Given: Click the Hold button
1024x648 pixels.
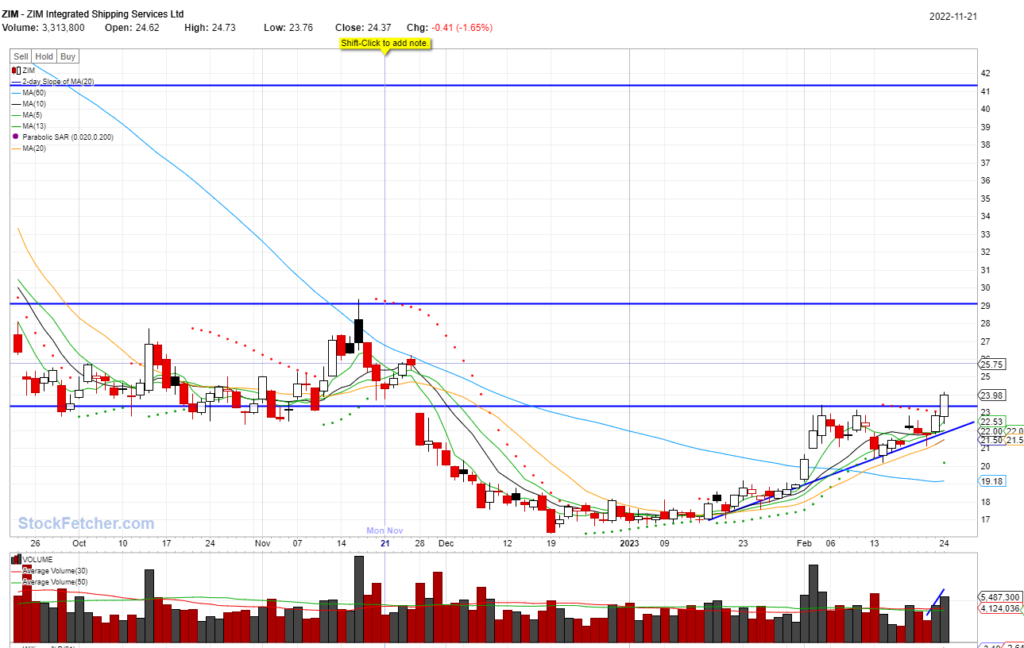Looking at the screenshot, I should pos(44,57).
